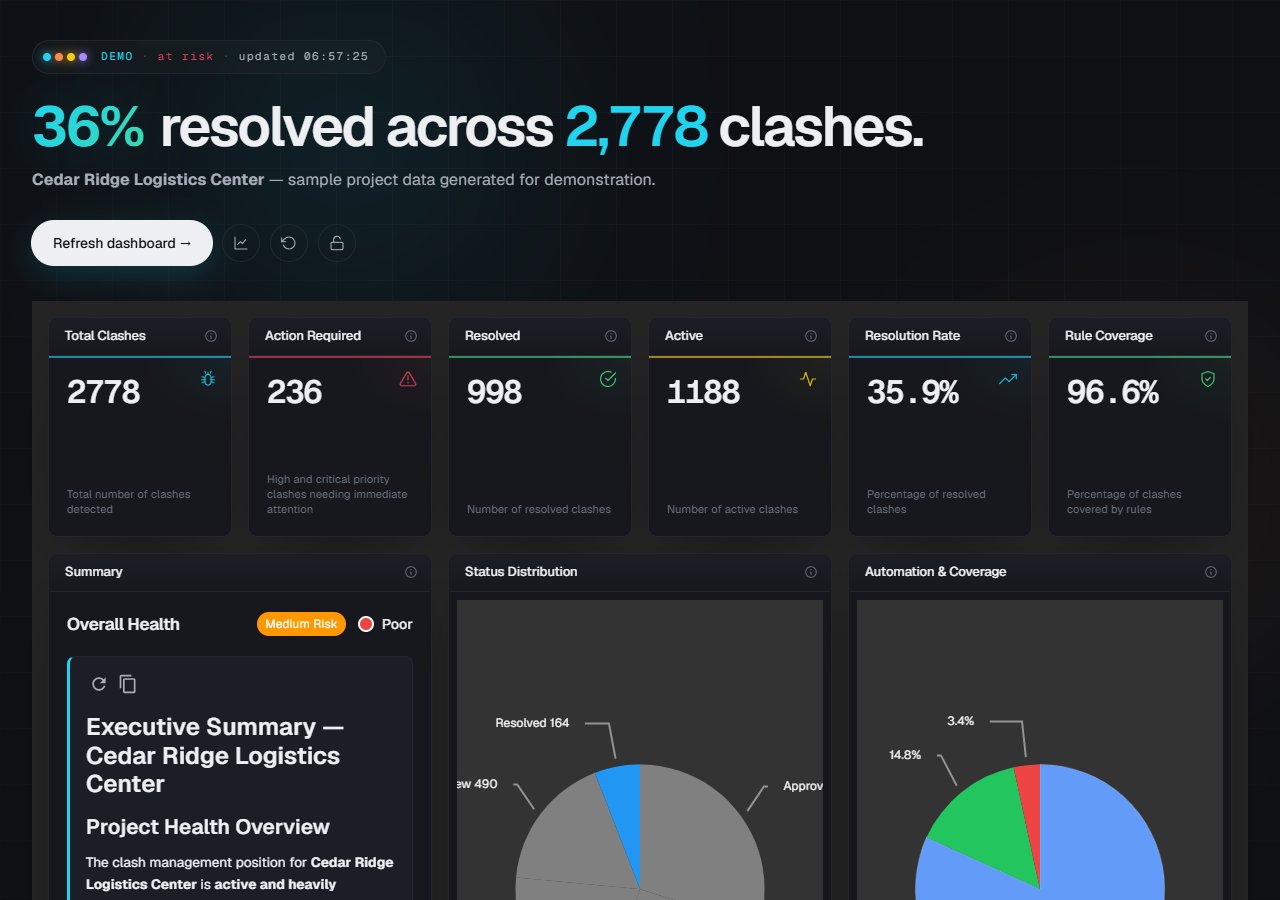Regenerate the Executive Summary with the refresh icon
1280x900 pixels.
[98, 684]
